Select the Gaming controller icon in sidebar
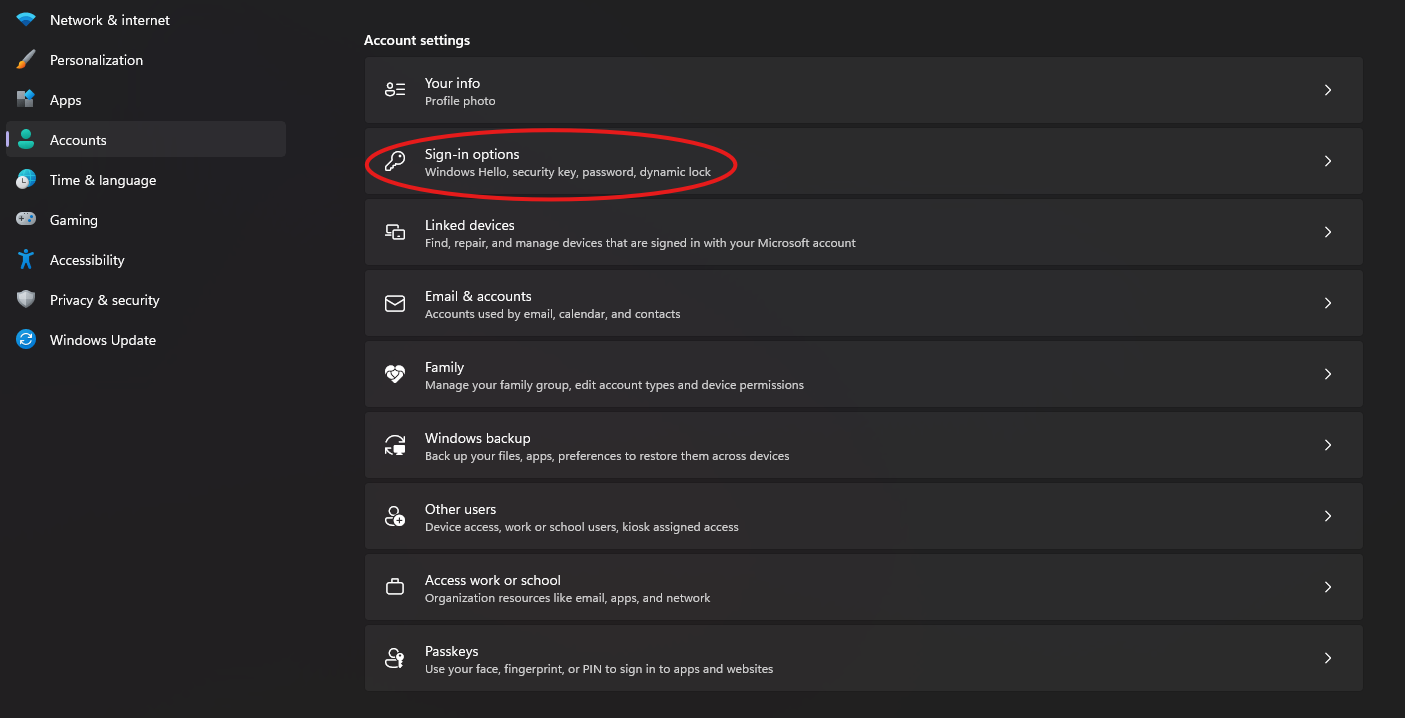 [x=25, y=220]
